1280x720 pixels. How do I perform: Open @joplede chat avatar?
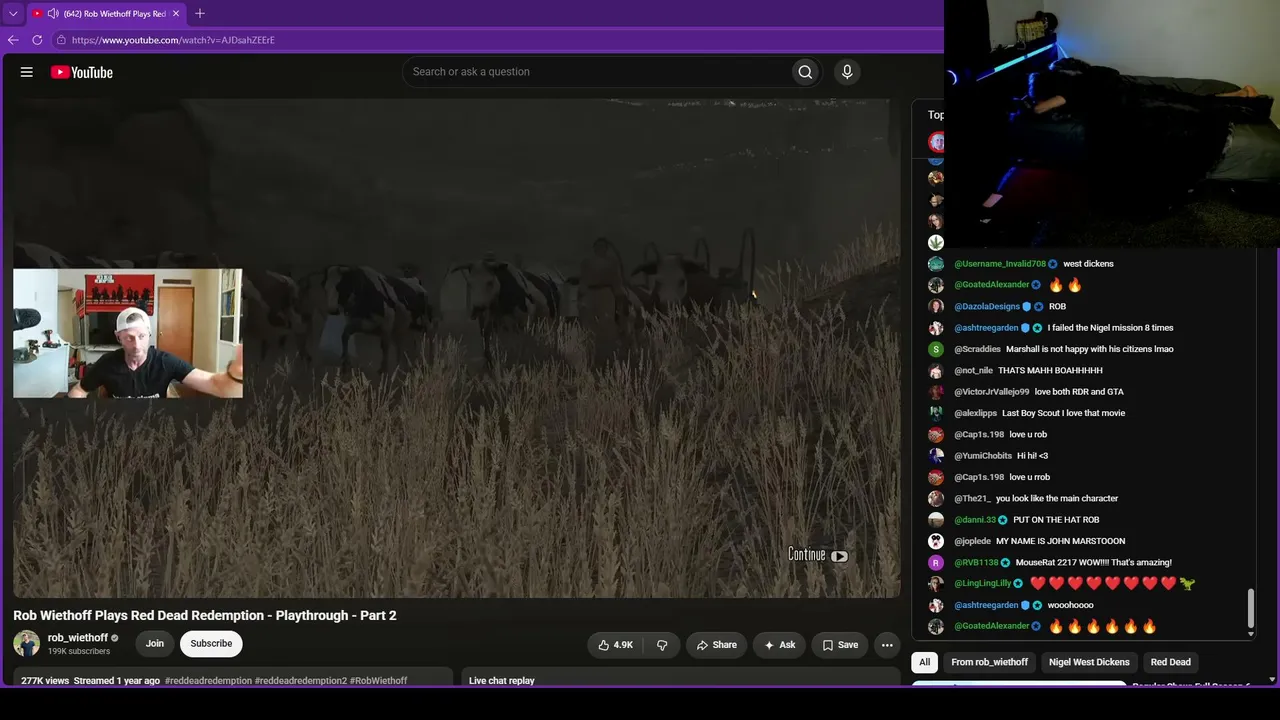pyautogui.click(x=936, y=541)
